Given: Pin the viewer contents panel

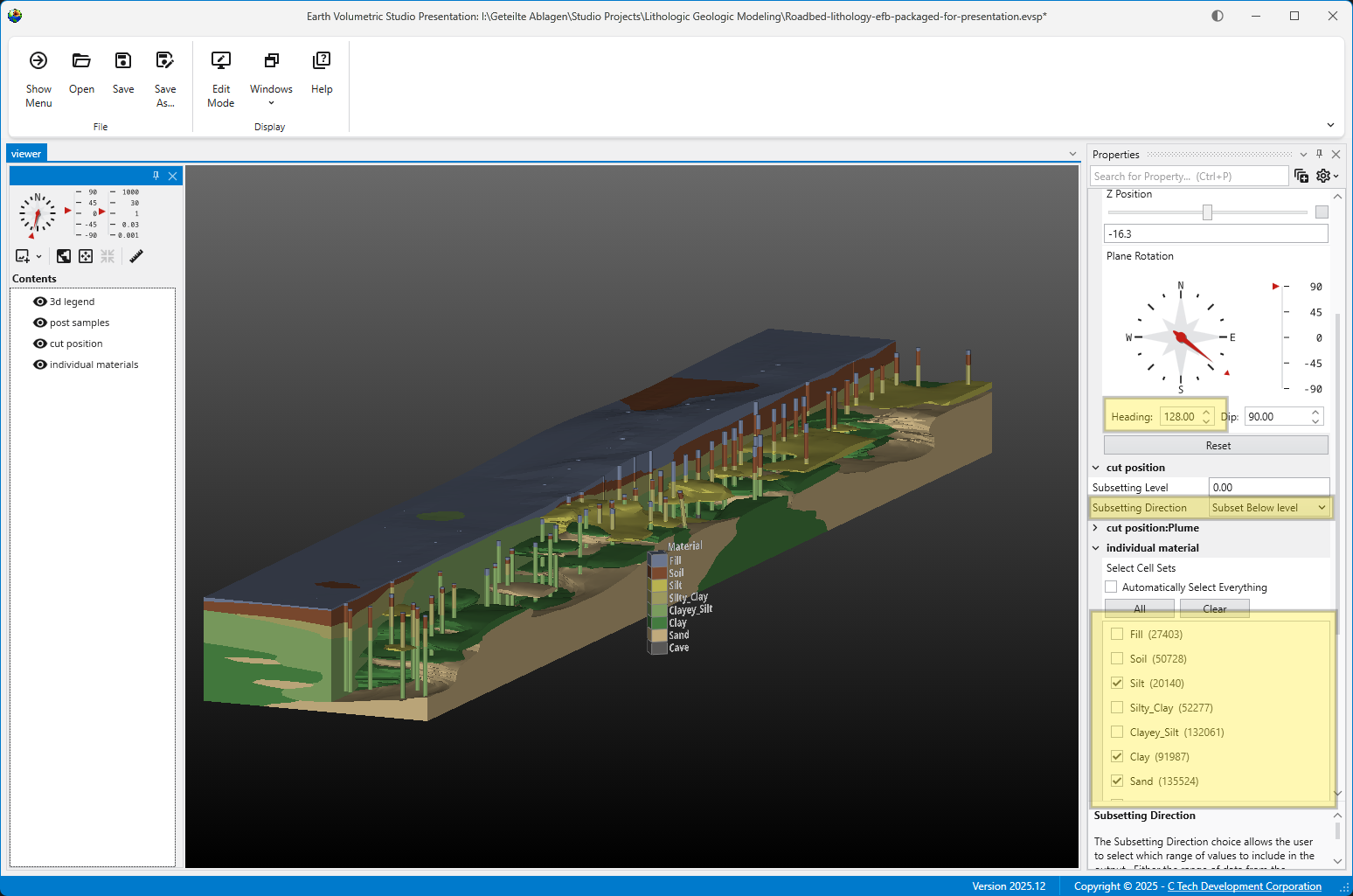Looking at the screenshot, I should pyautogui.click(x=156, y=176).
